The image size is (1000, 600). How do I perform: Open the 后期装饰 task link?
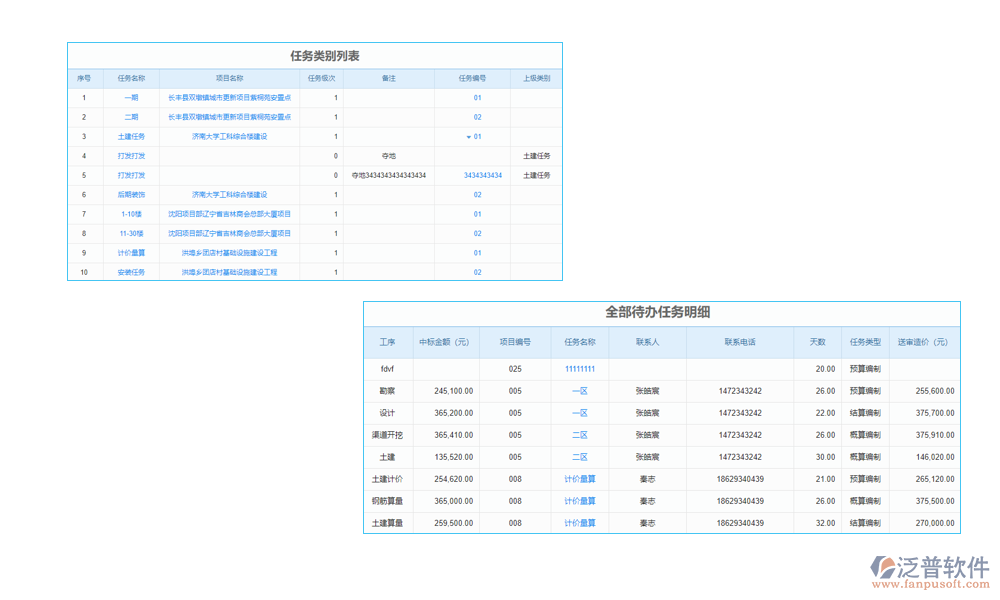point(131,195)
